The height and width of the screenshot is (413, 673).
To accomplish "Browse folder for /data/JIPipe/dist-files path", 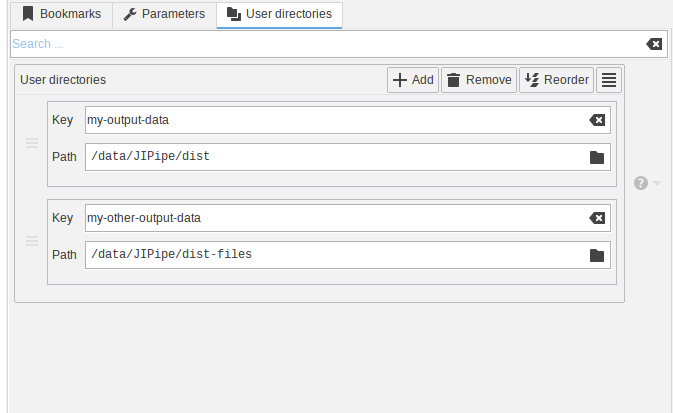I will pos(597,255).
